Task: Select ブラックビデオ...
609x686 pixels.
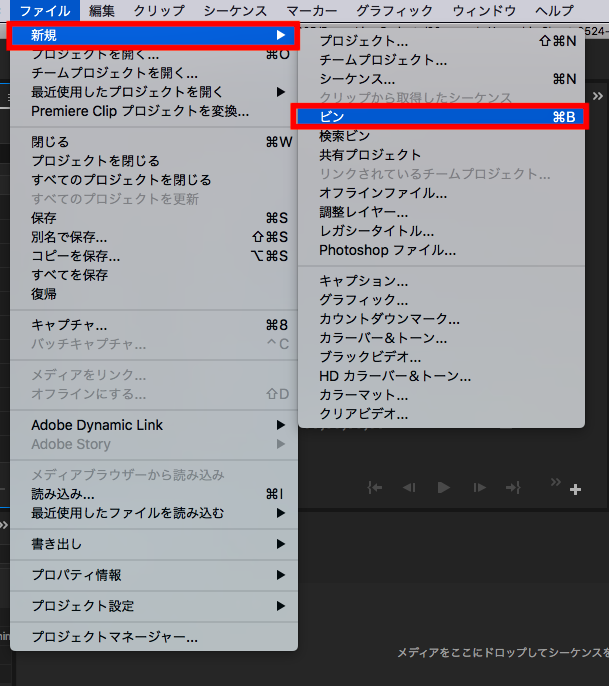Action: [441, 357]
